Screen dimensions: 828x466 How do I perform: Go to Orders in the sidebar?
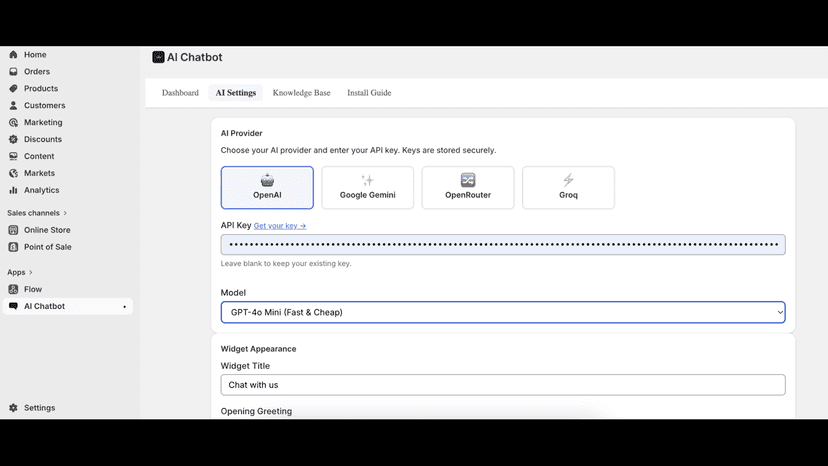[36, 71]
